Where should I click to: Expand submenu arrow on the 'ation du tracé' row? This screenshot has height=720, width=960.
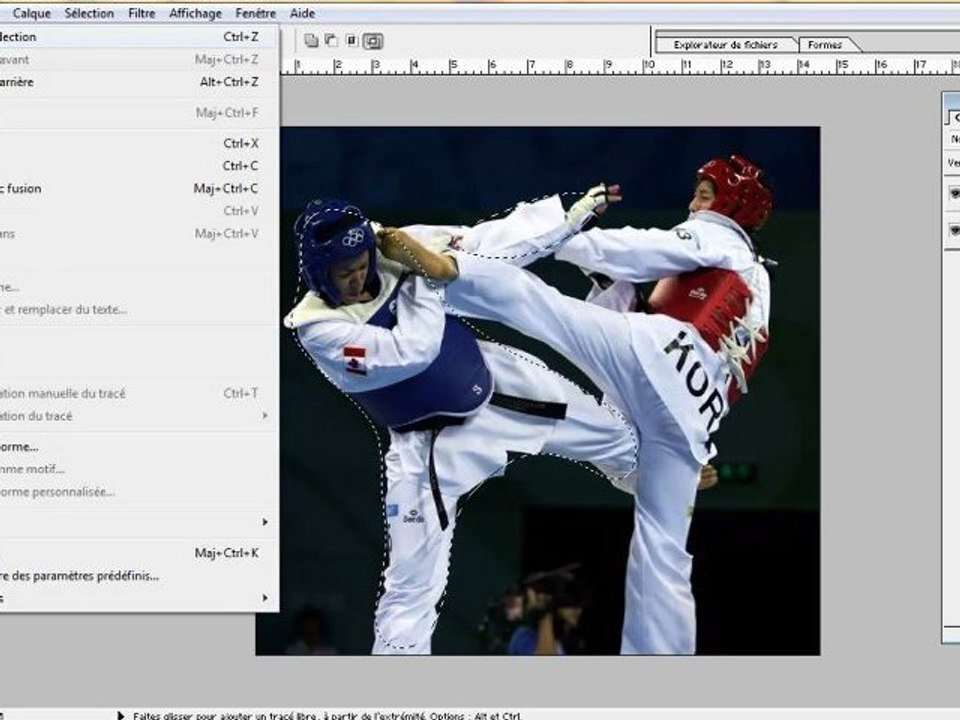tap(265, 416)
